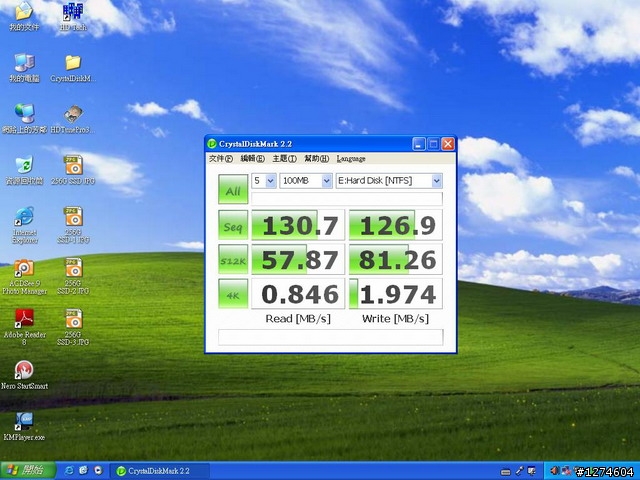The image size is (640, 480).
Task: Open the Start menu (開始)
Action: click(28, 470)
